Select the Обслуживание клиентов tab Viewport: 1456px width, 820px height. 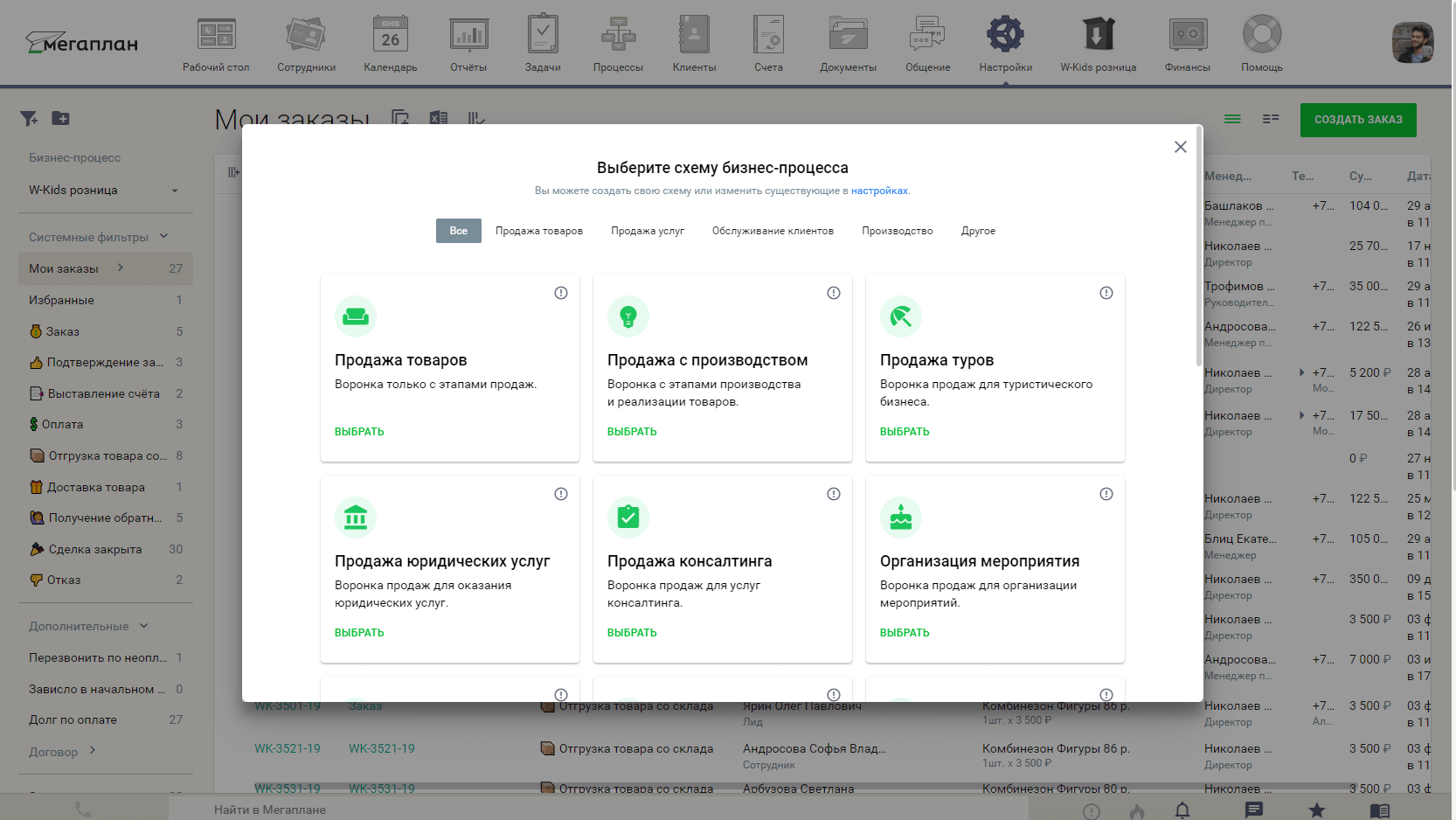point(773,231)
